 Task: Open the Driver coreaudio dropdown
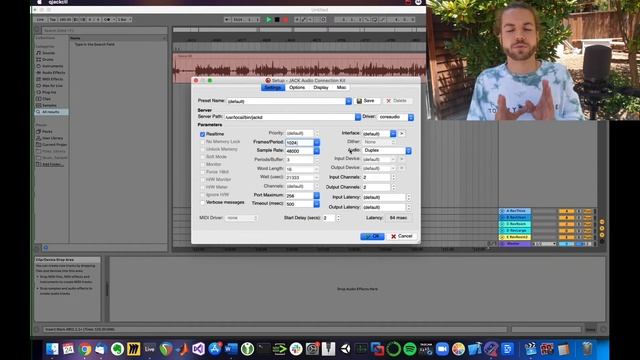click(x=396, y=117)
